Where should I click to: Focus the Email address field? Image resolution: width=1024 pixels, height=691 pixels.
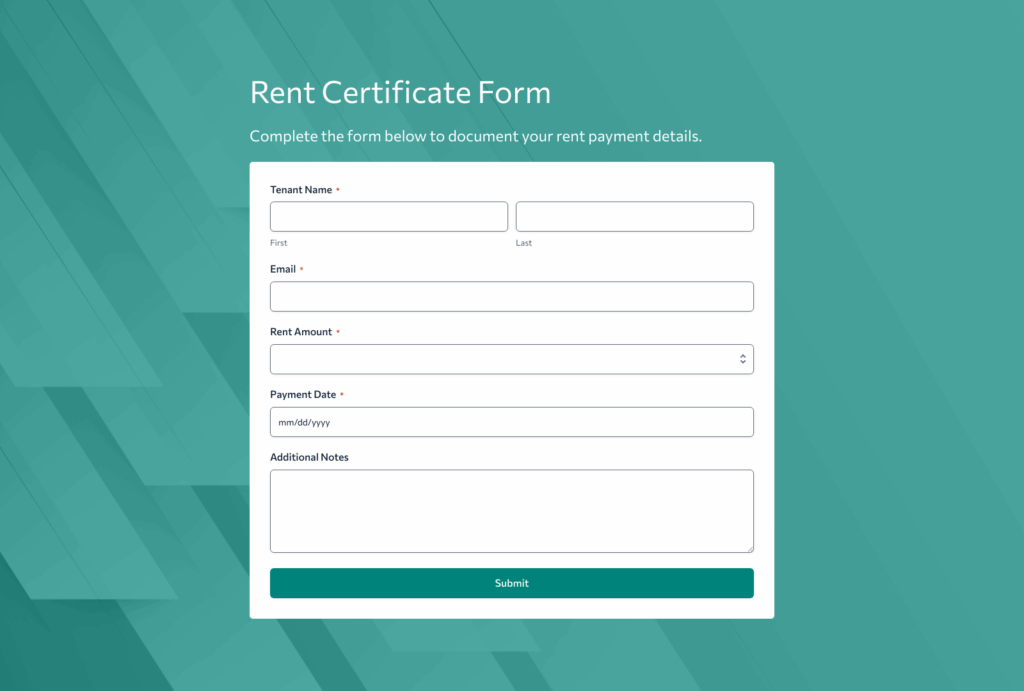[x=512, y=296]
